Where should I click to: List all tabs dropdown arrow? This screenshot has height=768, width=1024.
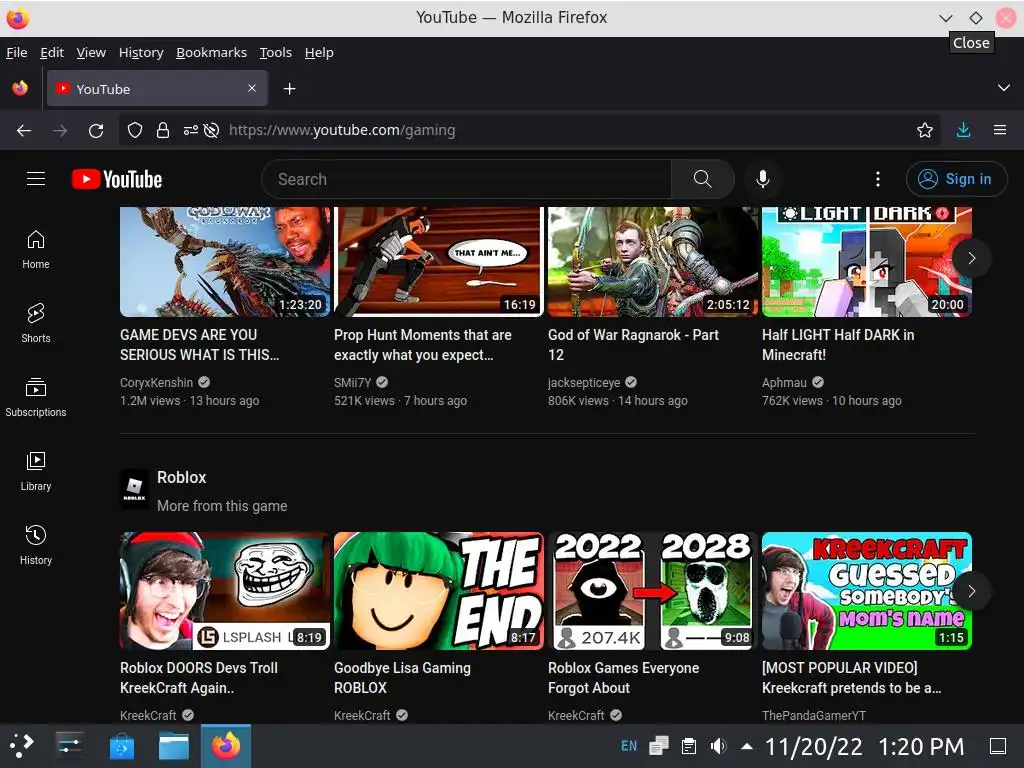tap(1004, 88)
